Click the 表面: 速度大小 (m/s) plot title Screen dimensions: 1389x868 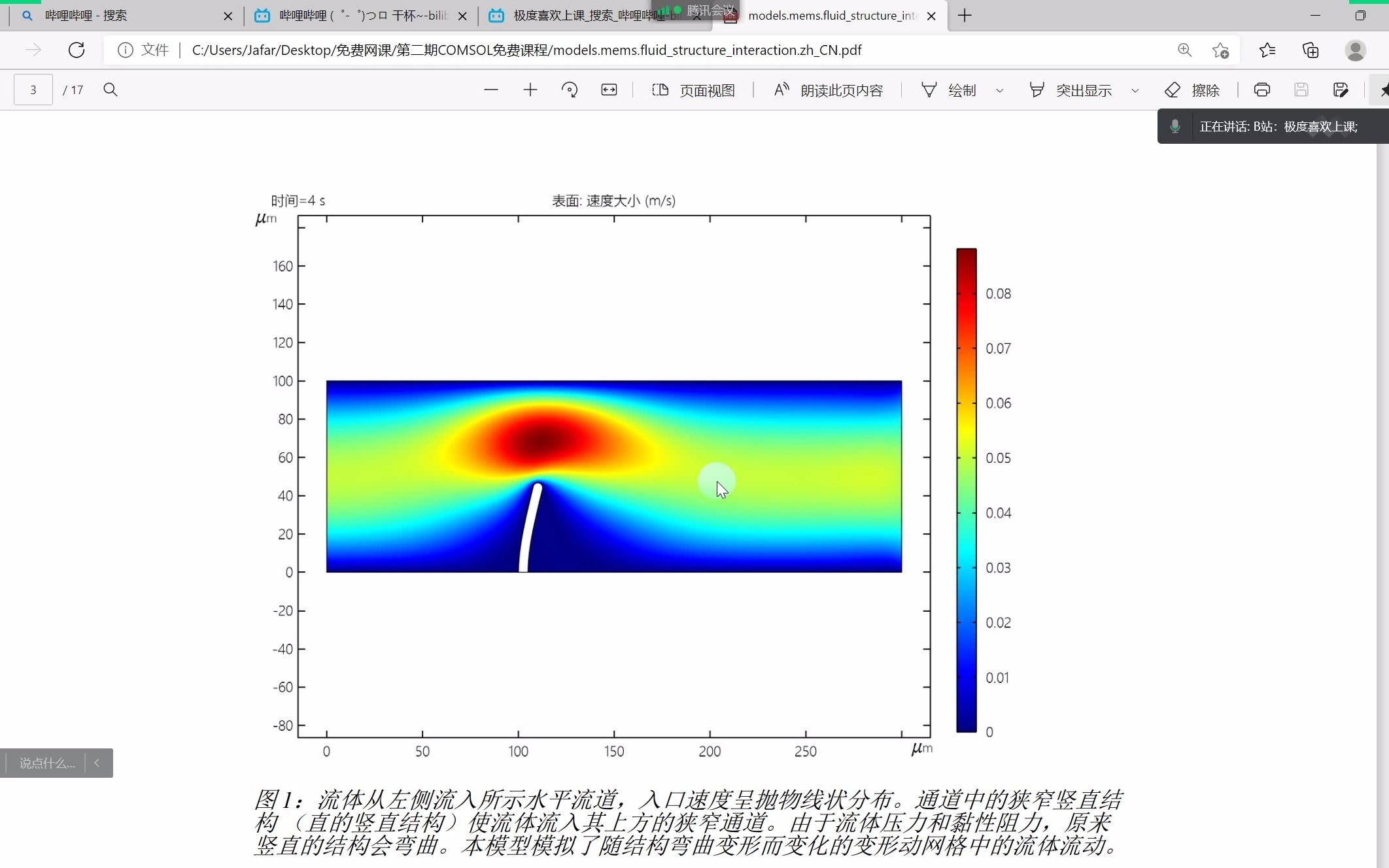pyautogui.click(x=613, y=201)
